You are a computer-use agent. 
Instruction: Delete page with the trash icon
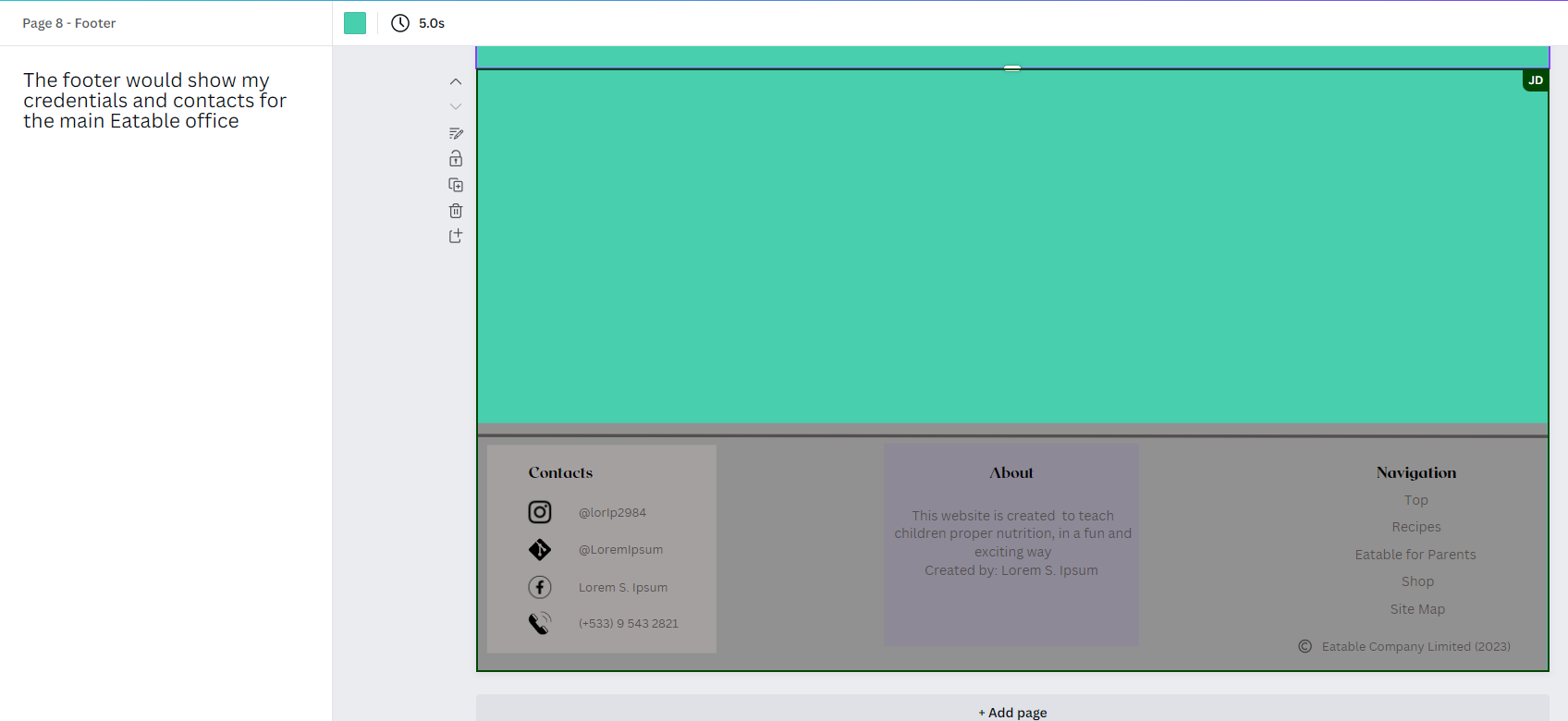coord(456,211)
